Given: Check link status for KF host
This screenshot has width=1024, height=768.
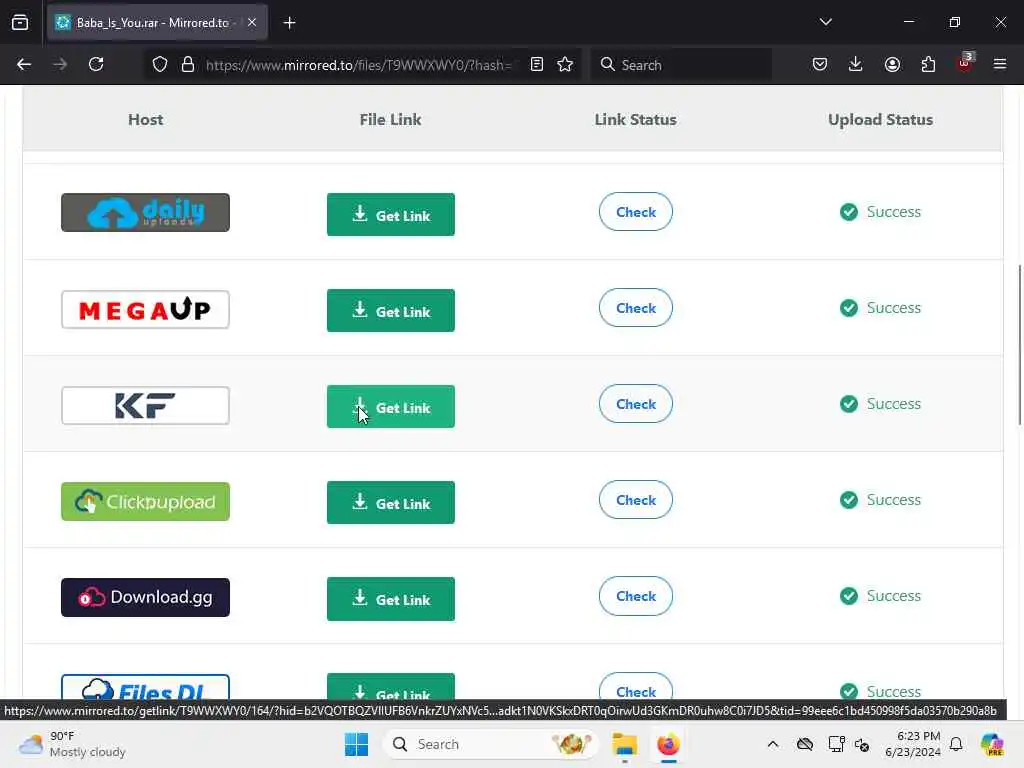Looking at the screenshot, I should pos(635,404).
